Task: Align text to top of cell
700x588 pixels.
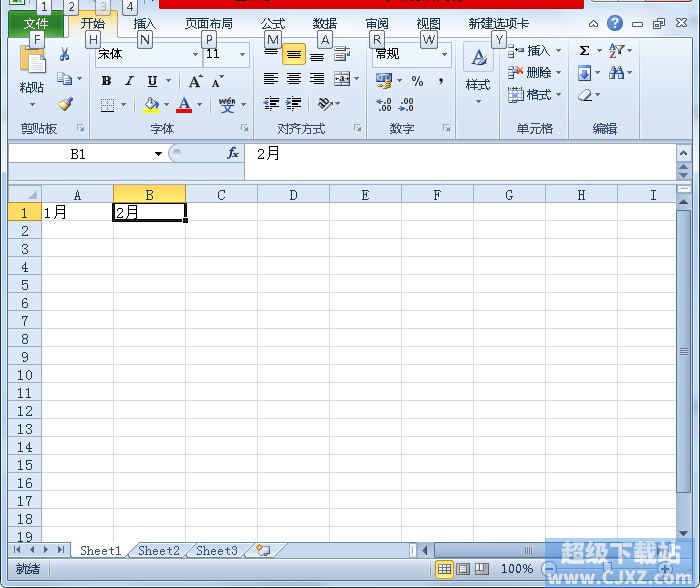Action: coord(271,54)
